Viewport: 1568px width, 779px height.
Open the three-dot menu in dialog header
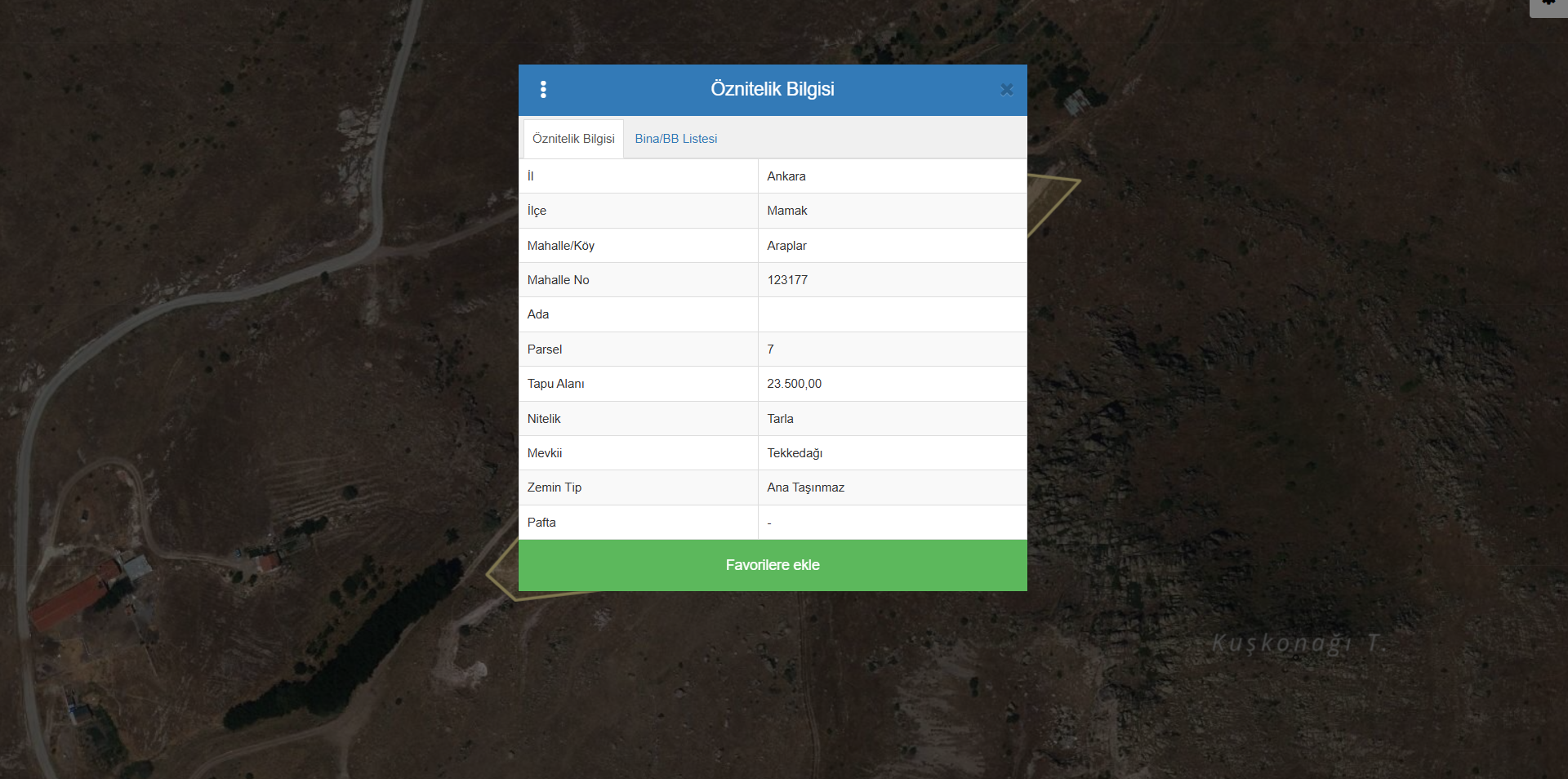pyautogui.click(x=543, y=90)
